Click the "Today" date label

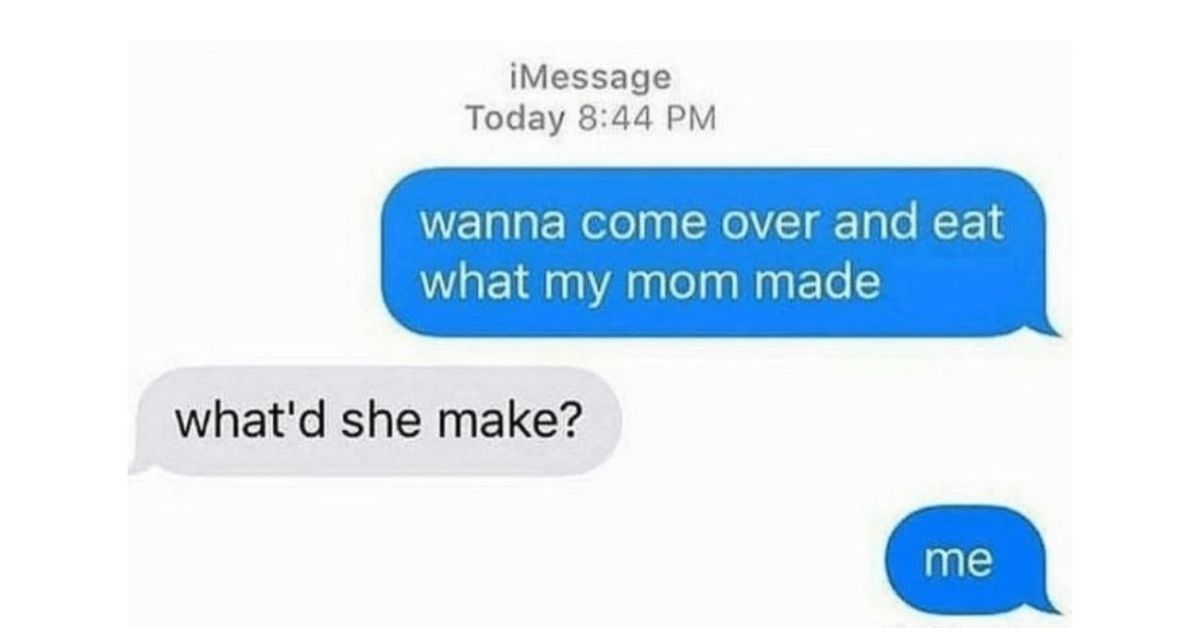(516, 118)
